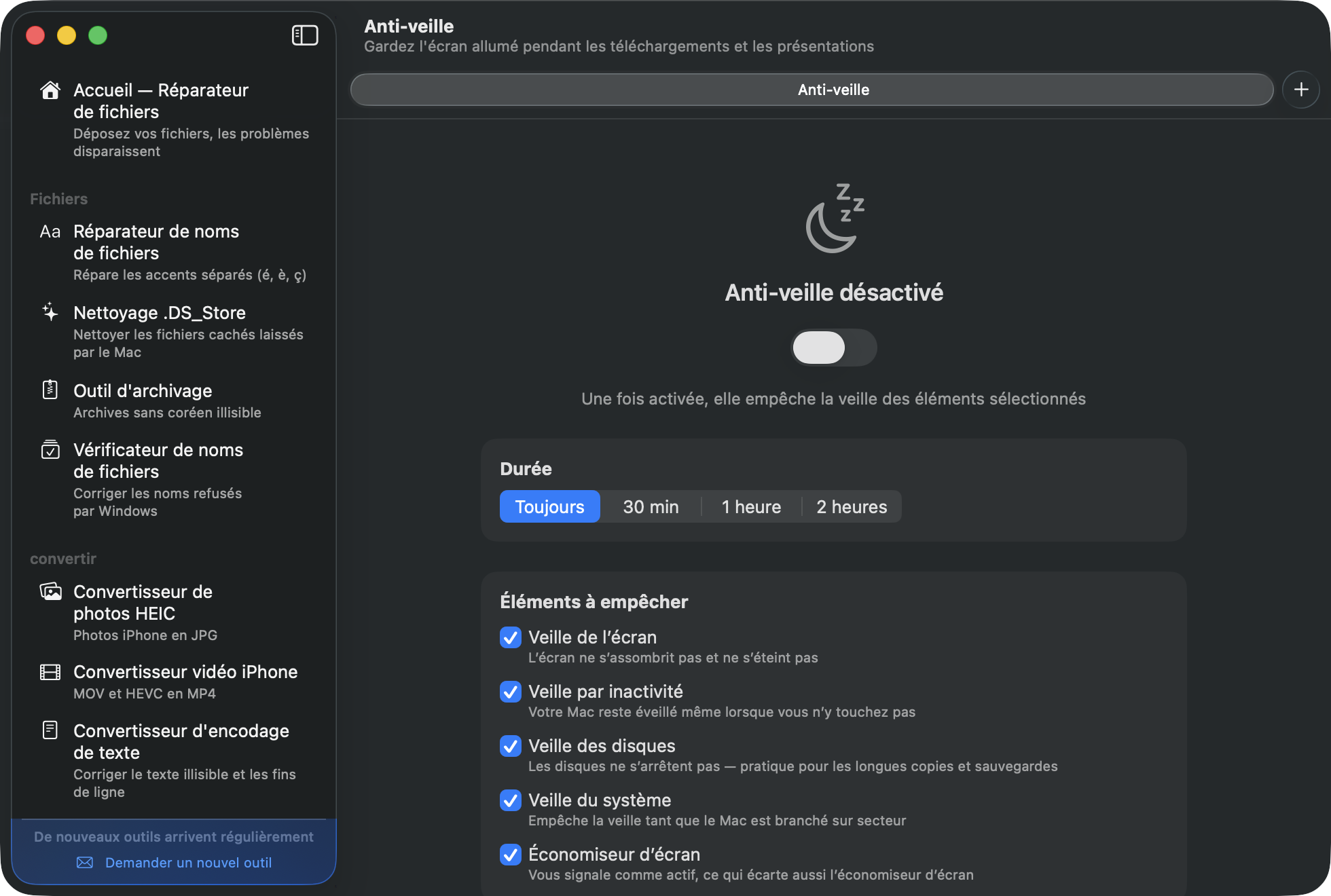Viewport: 1331px width, 896px height.
Task: Click the text Votre Mac reste éveillé
Action: pyautogui.click(x=722, y=712)
